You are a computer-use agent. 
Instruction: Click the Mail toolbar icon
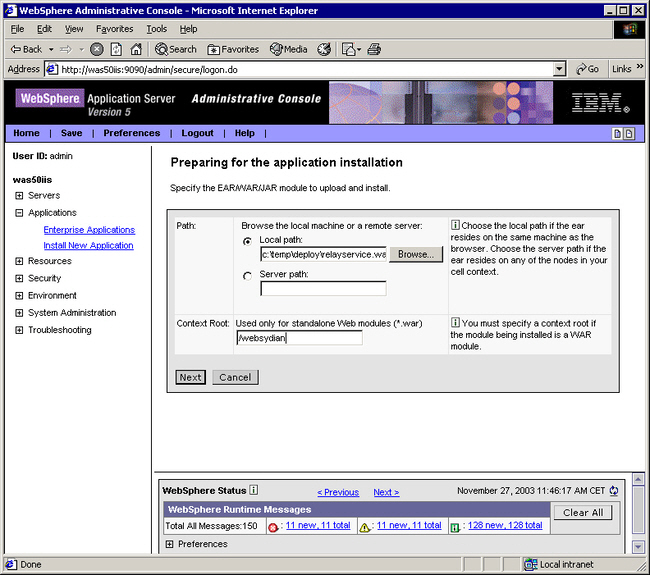348,49
